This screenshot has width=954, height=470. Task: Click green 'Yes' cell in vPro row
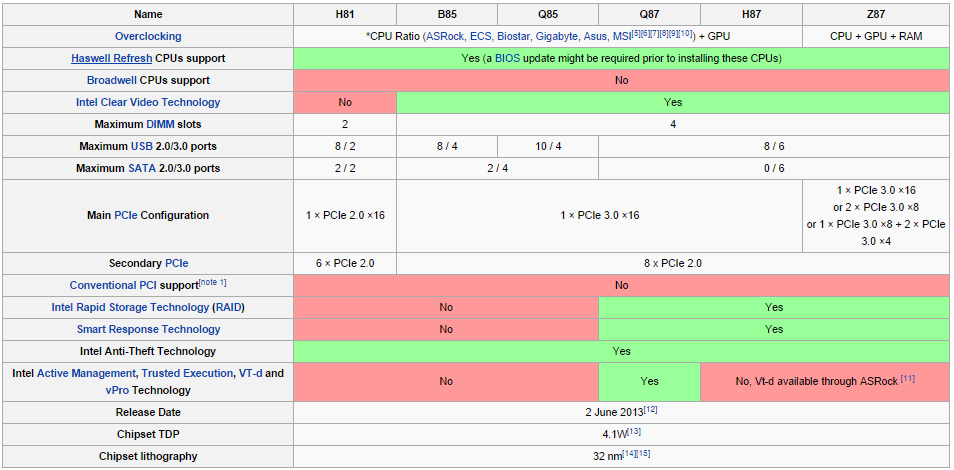649,381
